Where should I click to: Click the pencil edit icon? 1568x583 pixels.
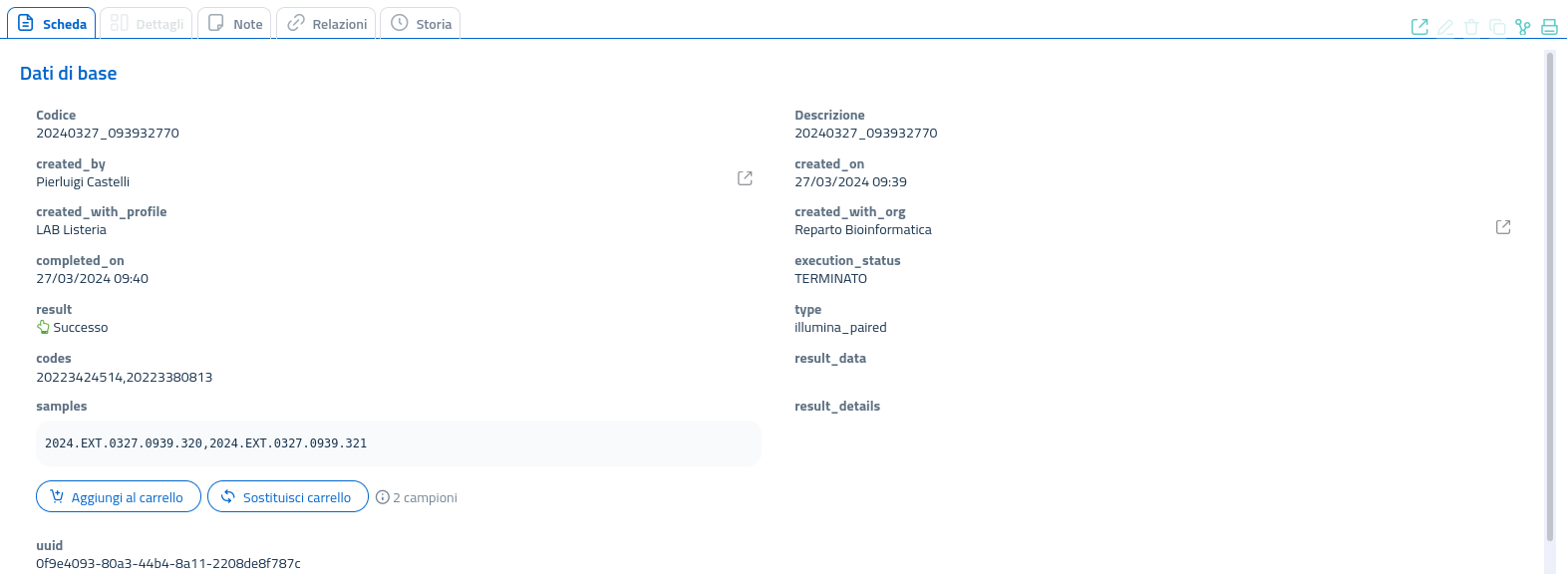pyautogui.click(x=1445, y=27)
